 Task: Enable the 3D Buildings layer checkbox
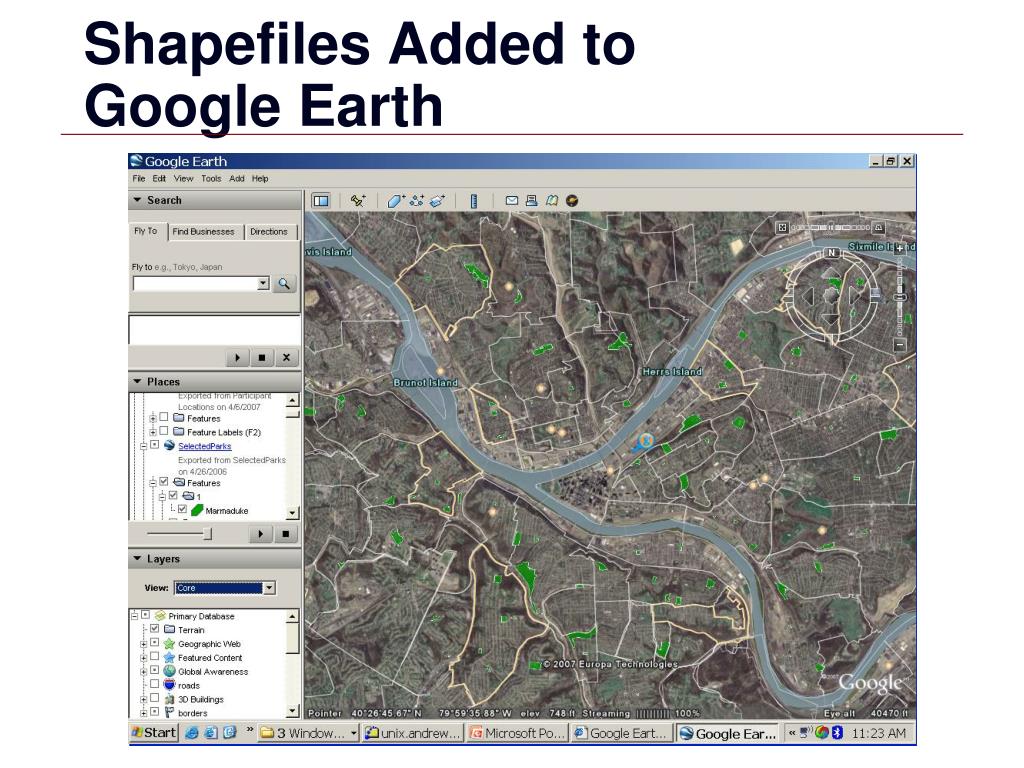pyautogui.click(x=155, y=698)
